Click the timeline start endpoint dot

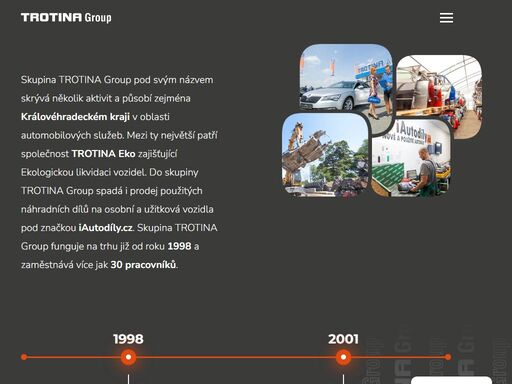(24, 357)
